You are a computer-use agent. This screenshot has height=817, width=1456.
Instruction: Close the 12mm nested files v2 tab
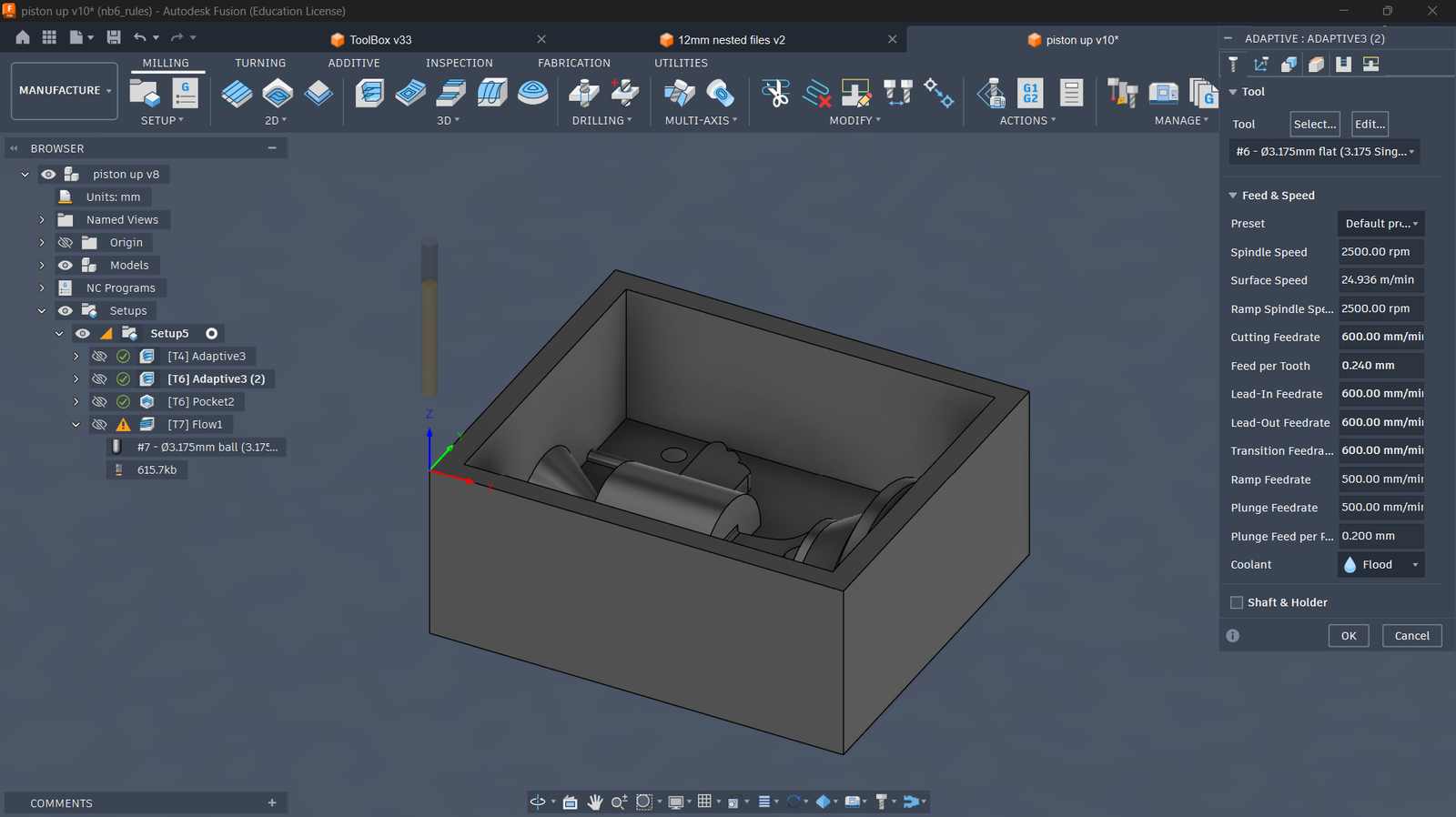point(892,39)
